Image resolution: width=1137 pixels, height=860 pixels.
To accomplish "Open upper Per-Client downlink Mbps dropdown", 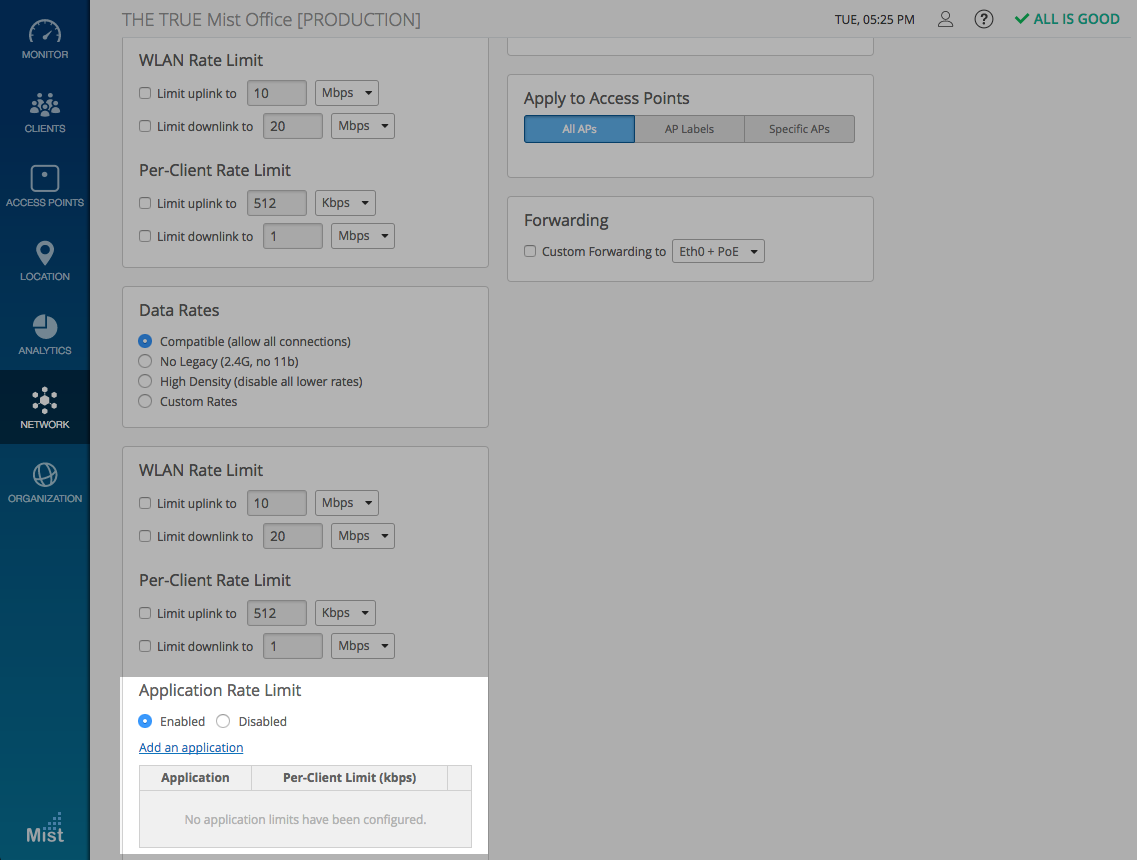I will pyautogui.click(x=363, y=236).
